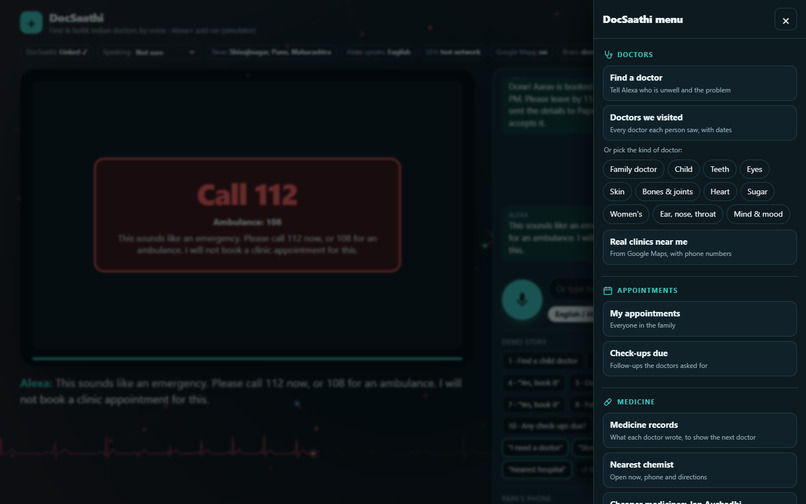This screenshot has height=504, width=806.
Task: Choose the Women's chip
Action: point(626,214)
